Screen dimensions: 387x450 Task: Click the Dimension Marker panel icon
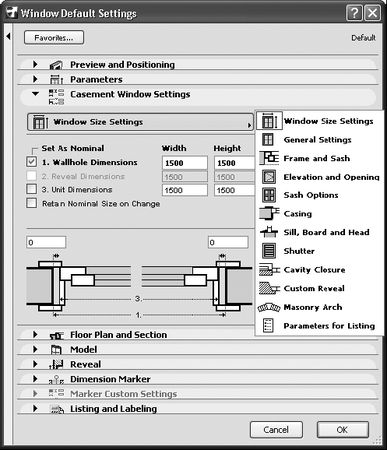click(x=56, y=379)
